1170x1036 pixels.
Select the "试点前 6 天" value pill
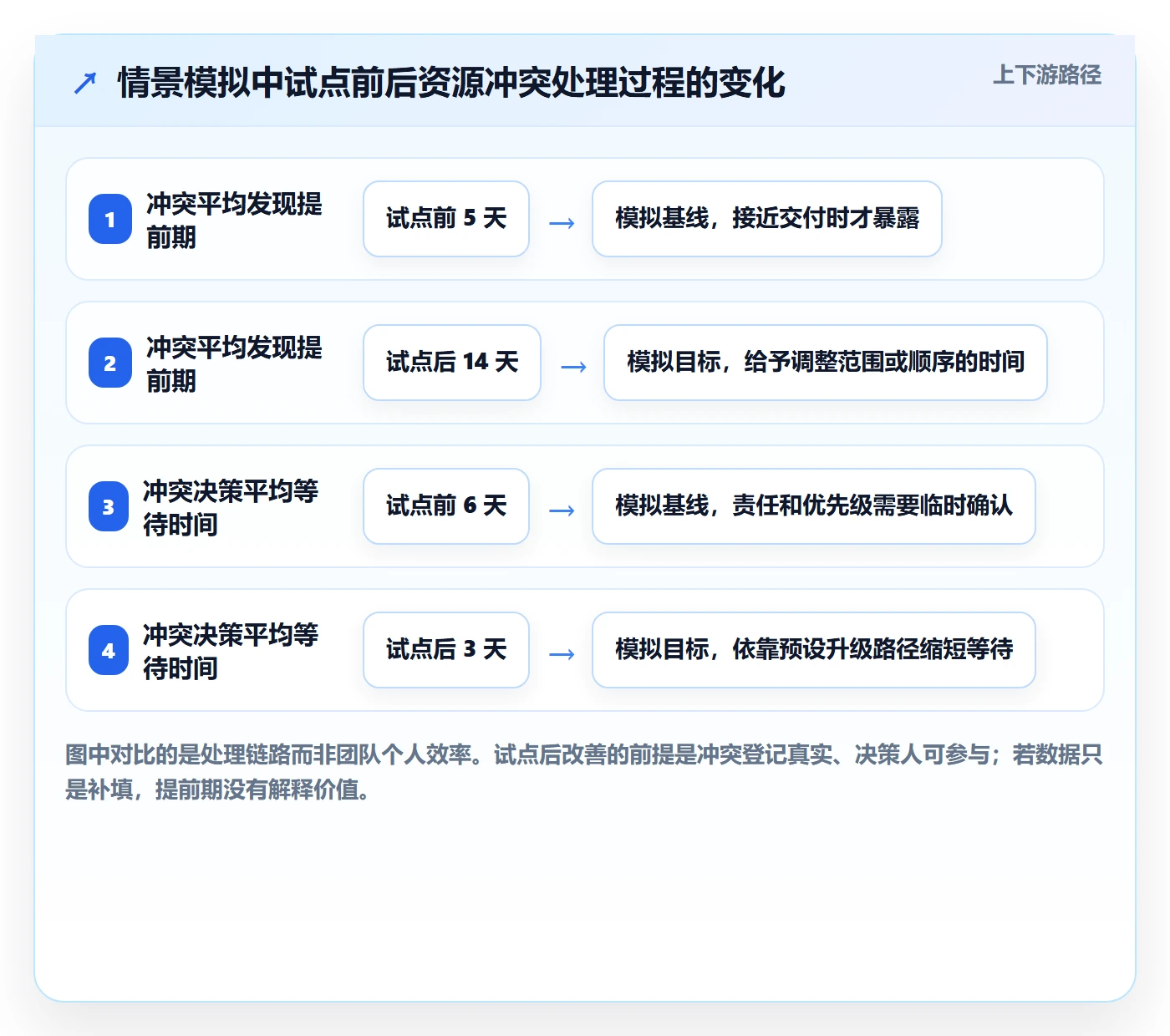(x=446, y=506)
